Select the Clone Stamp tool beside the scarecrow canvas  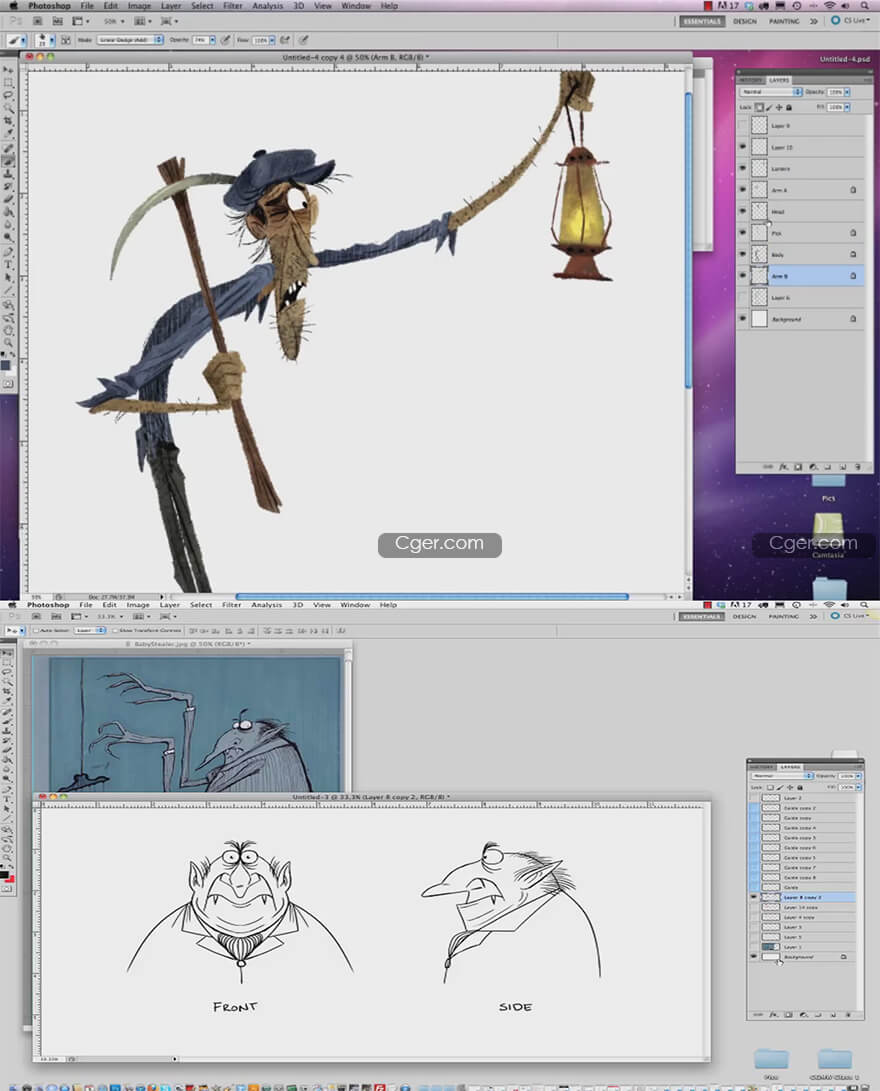8,173
